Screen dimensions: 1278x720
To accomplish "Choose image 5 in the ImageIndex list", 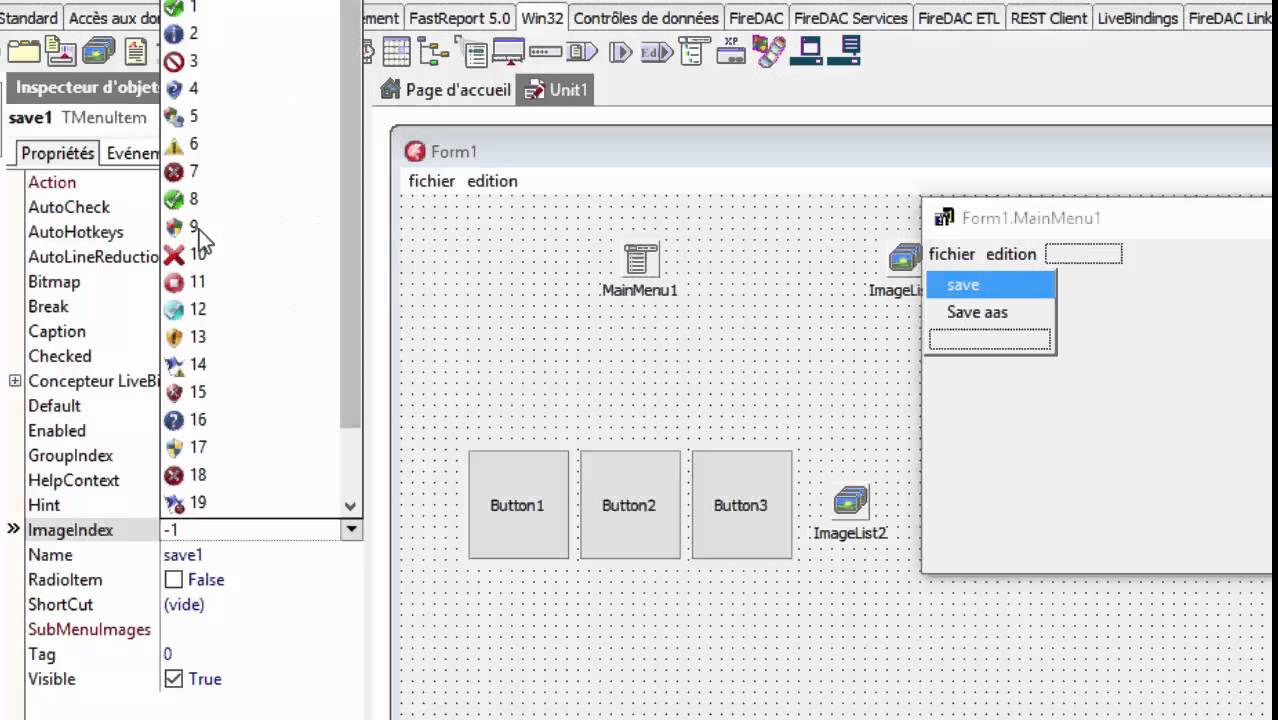I will tap(250, 116).
